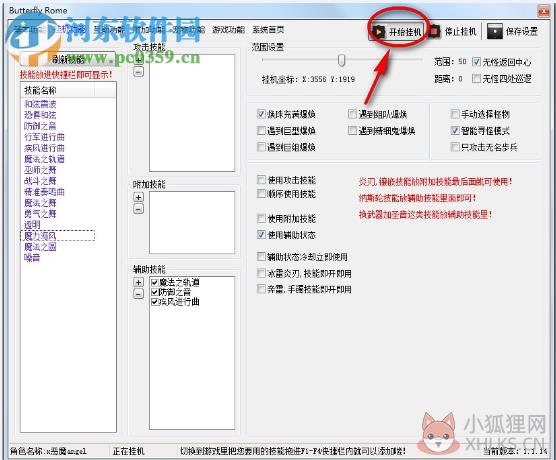Image resolution: width=556 pixels, height=460 pixels.
Task: Select 巫师之舞 in skill name list
Action: (40, 170)
